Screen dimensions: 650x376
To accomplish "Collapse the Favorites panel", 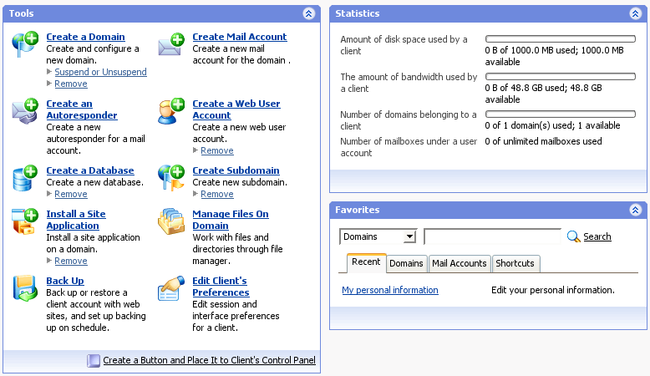I will point(635,210).
